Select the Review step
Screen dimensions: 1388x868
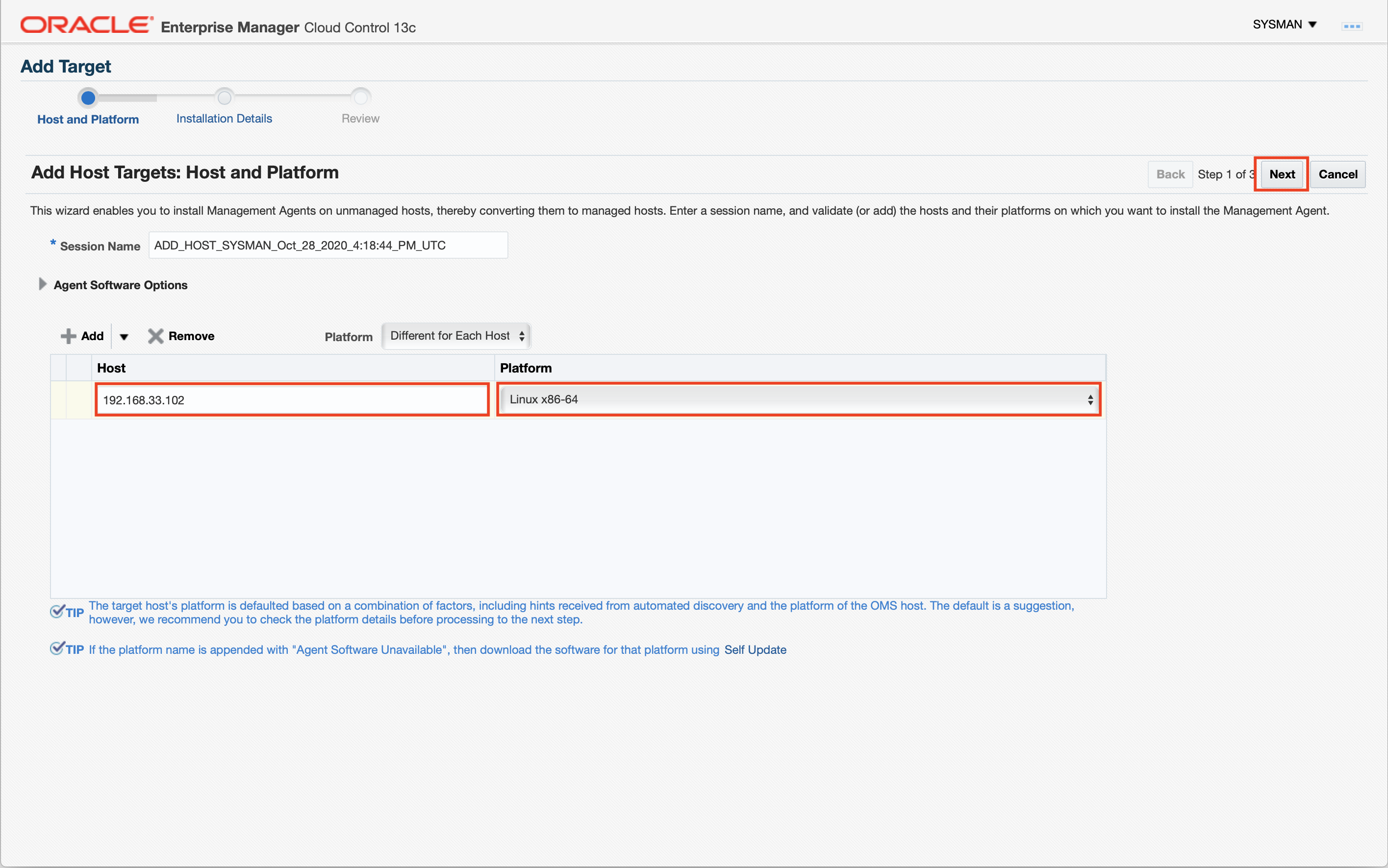pos(360,118)
